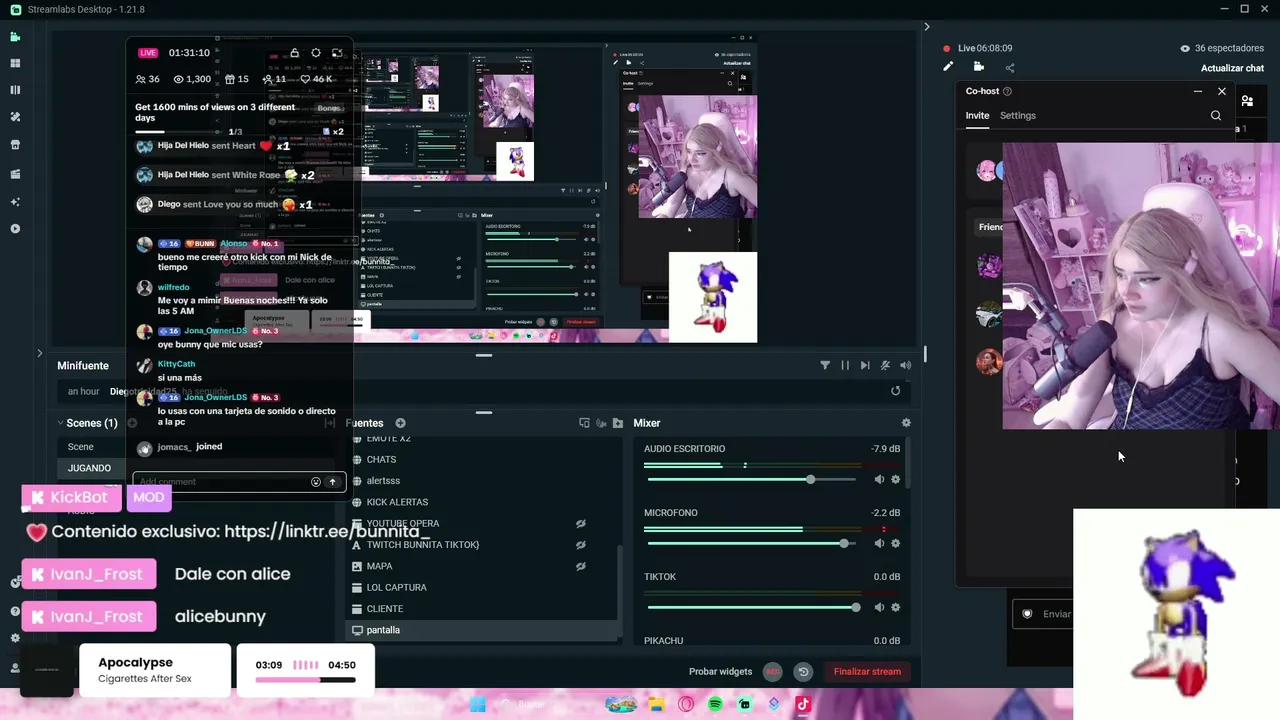Open TikTok app from the Windows taskbar
This screenshot has height=720, width=1280.
[x=803, y=705]
